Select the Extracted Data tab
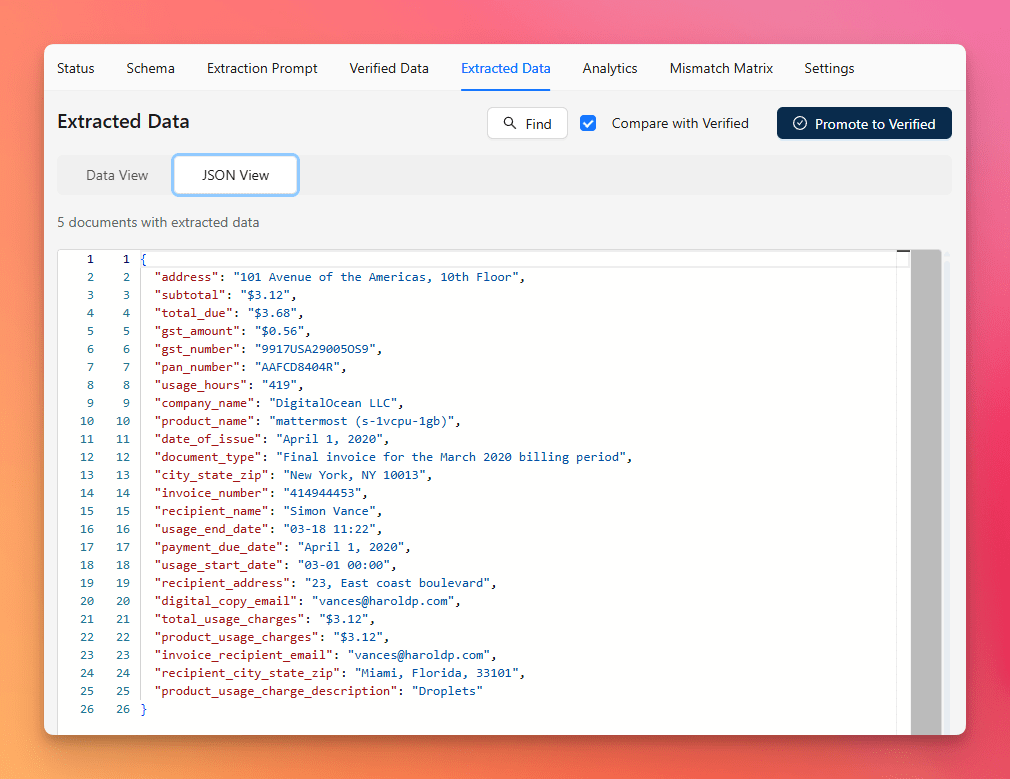The image size is (1010, 779). [x=506, y=69]
